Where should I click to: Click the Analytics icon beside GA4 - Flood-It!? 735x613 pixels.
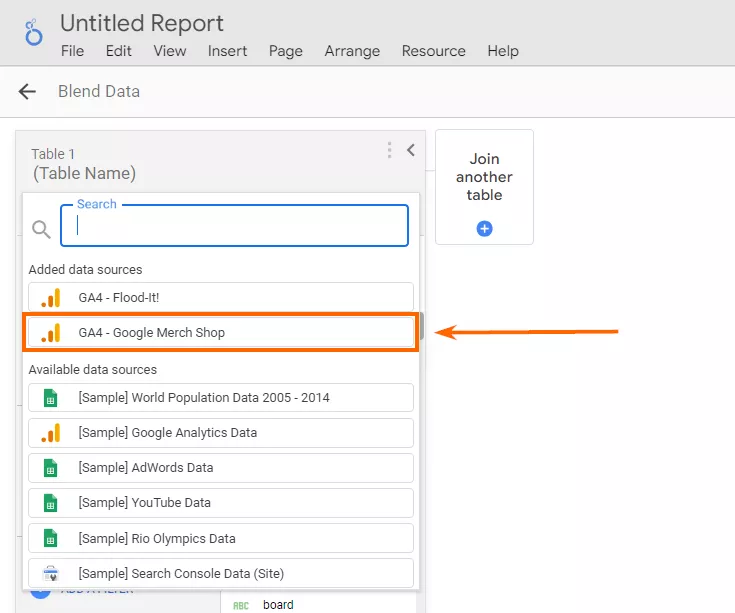pos(51,298)
